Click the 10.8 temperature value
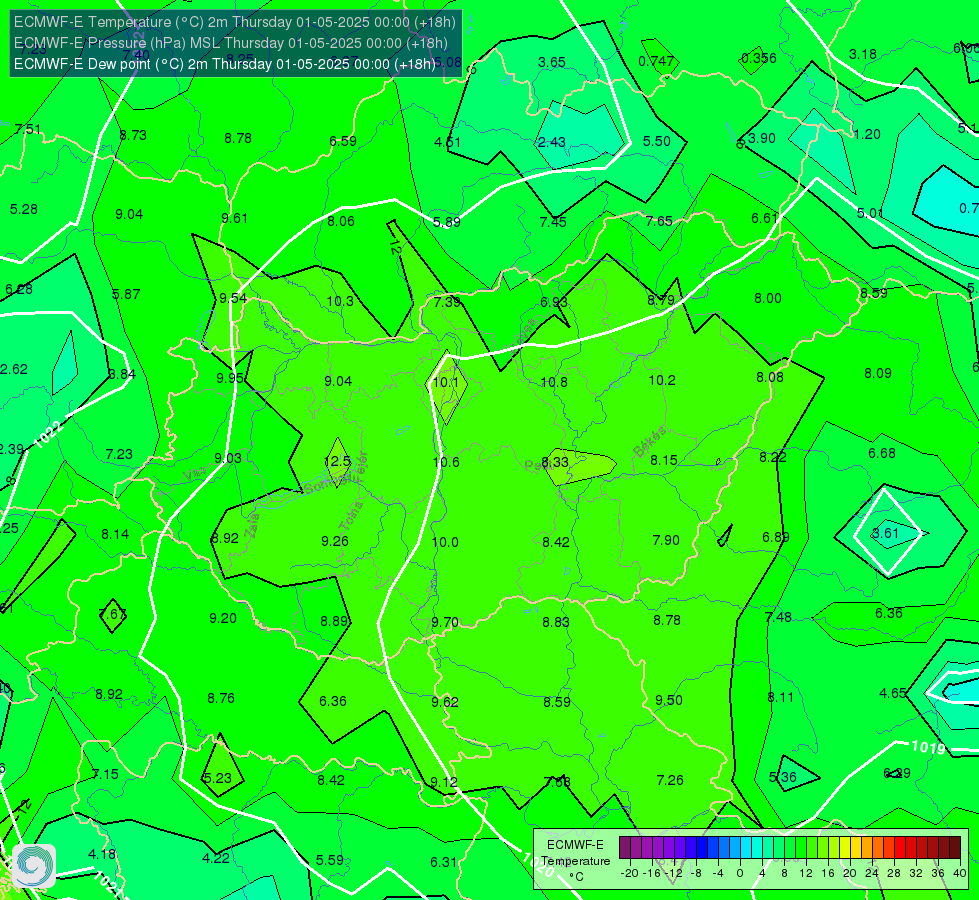This screenshot has width=979, height=900. [x=554, y=382]
